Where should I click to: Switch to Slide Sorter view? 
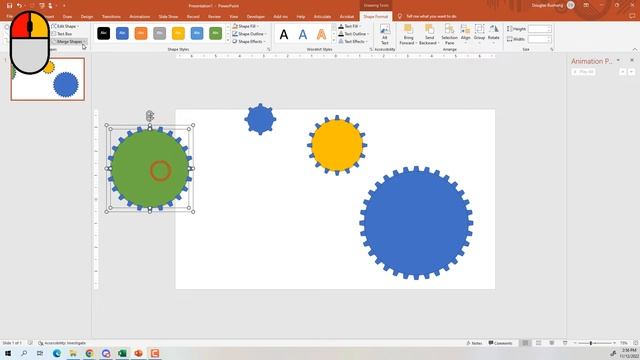pos(538,343)
